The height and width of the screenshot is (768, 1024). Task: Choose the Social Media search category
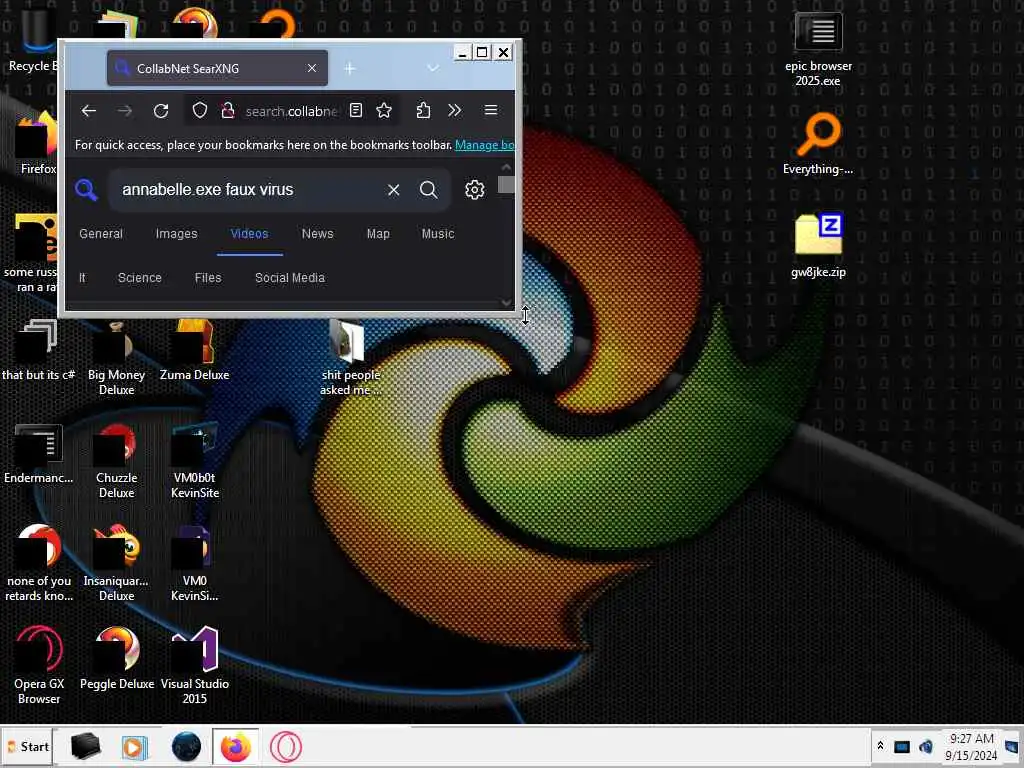point(290,278)
